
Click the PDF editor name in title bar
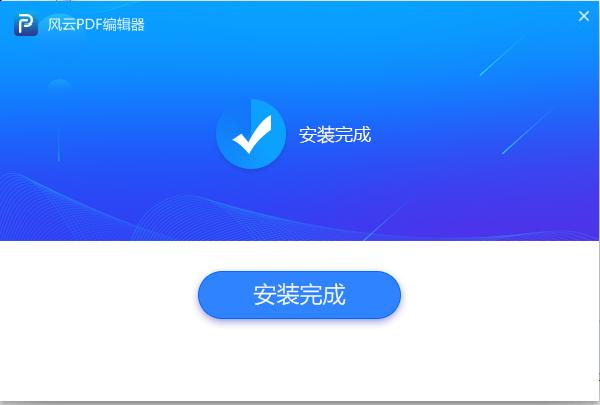click(96, 24)
